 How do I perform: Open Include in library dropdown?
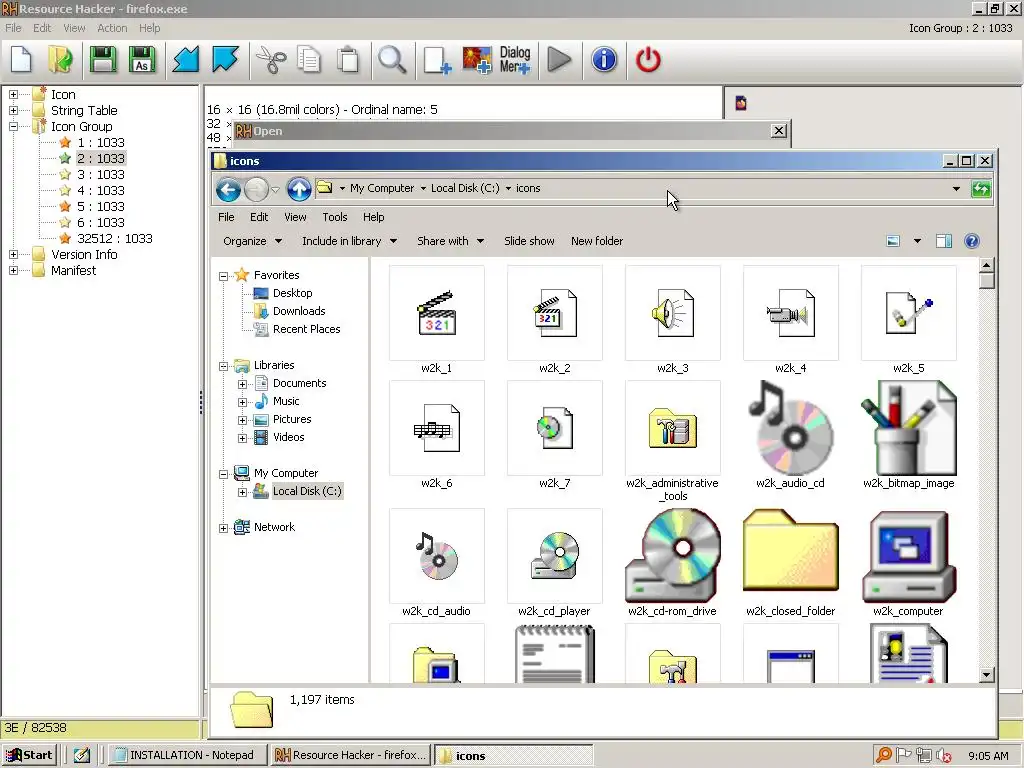(349, 241)
